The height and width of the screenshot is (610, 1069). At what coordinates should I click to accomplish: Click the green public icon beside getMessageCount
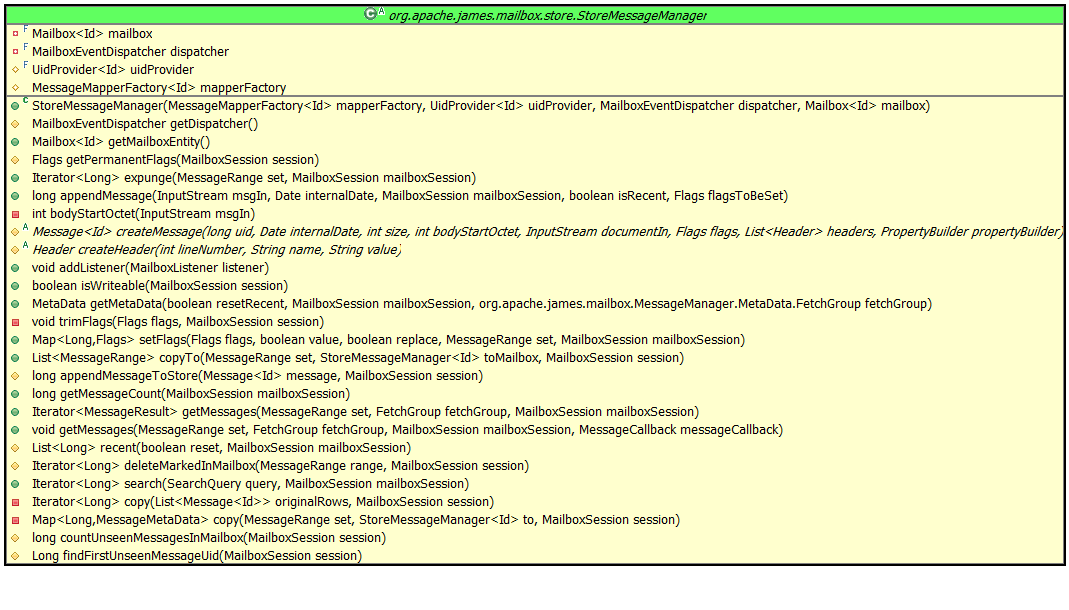tap(15, 394)
